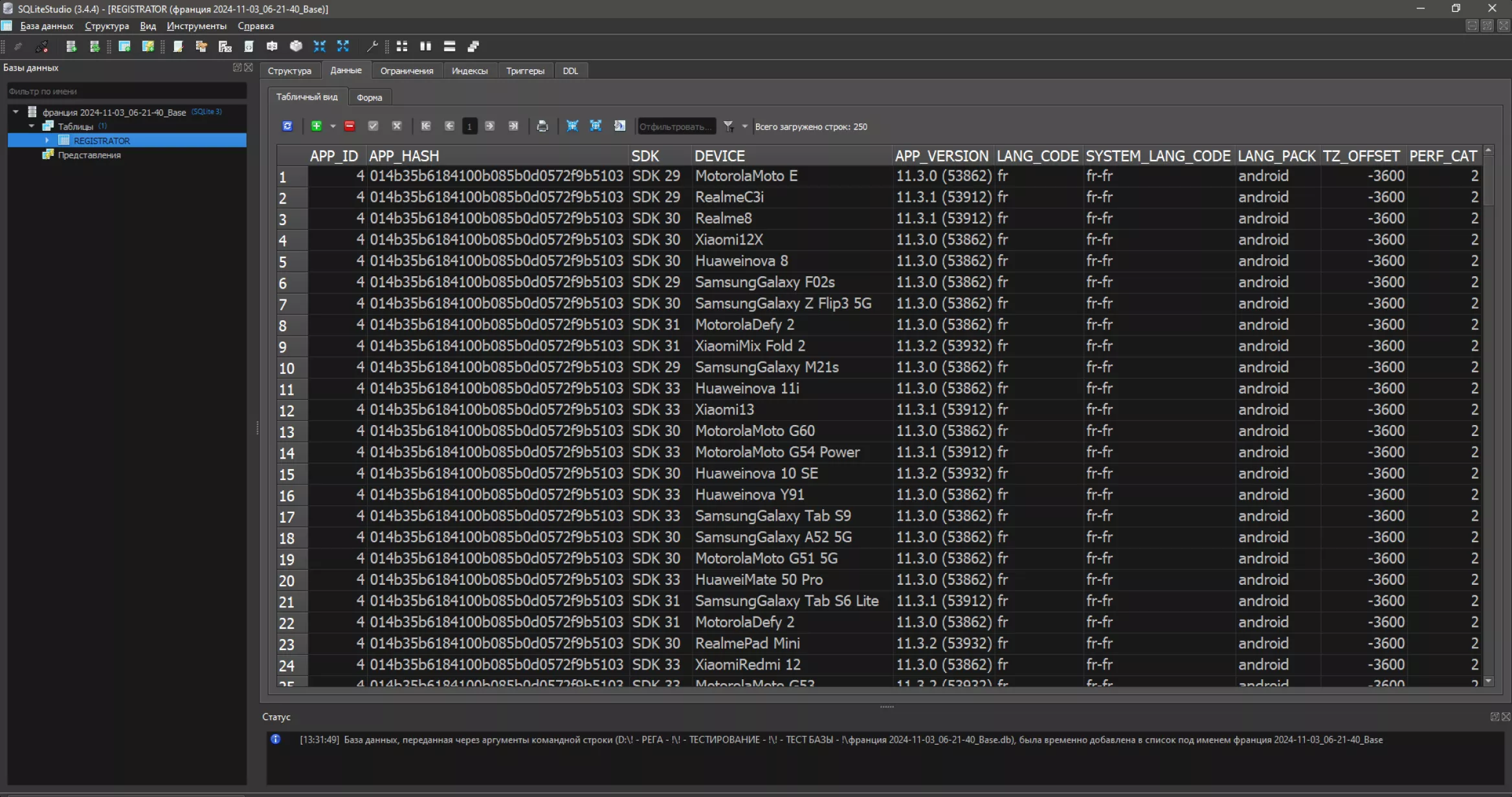Click the table icon with lightning bolt
Screen dimensions: 1512x797
pos(148,46)
